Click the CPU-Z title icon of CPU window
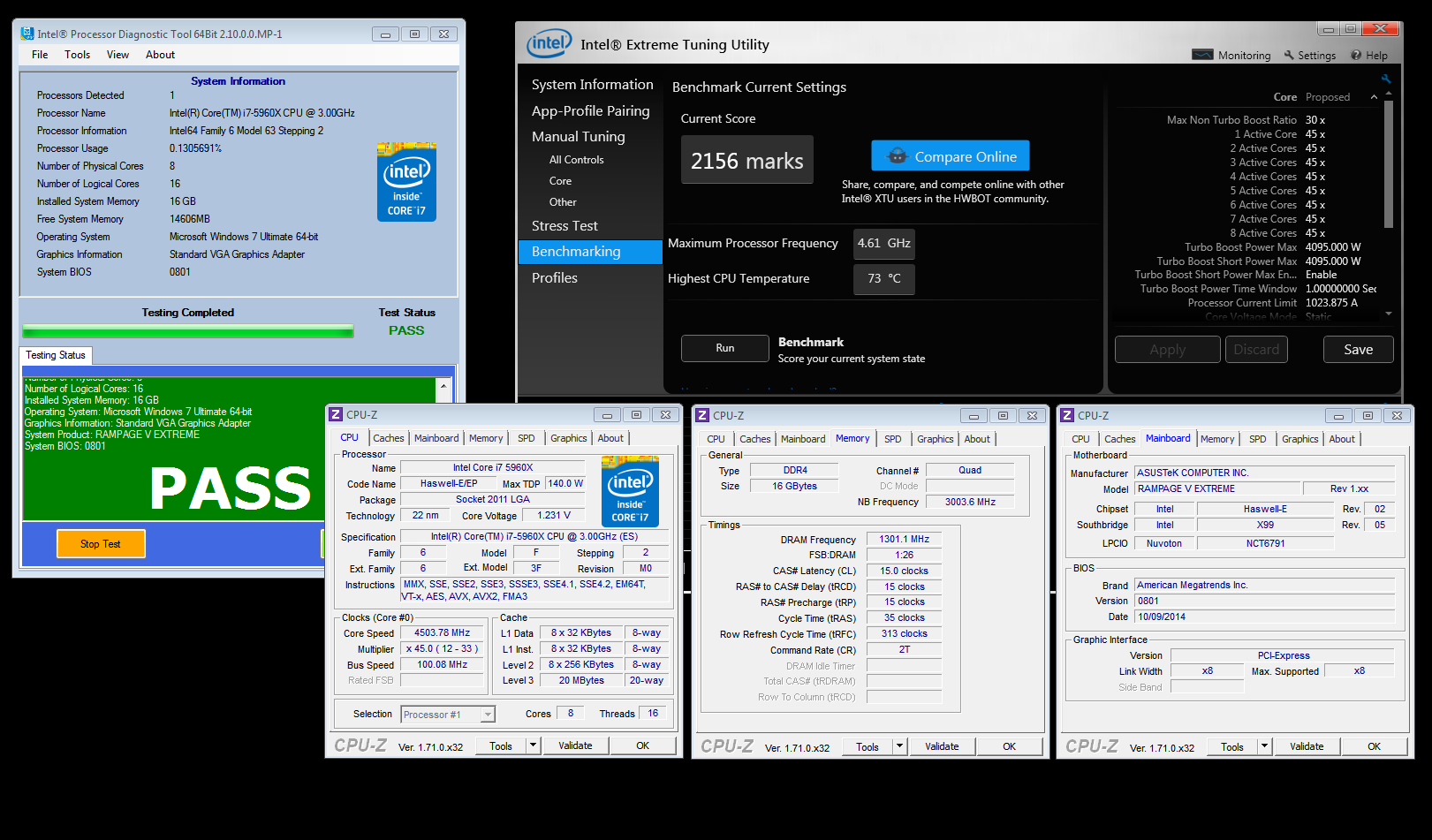 (x=336, y=414)
